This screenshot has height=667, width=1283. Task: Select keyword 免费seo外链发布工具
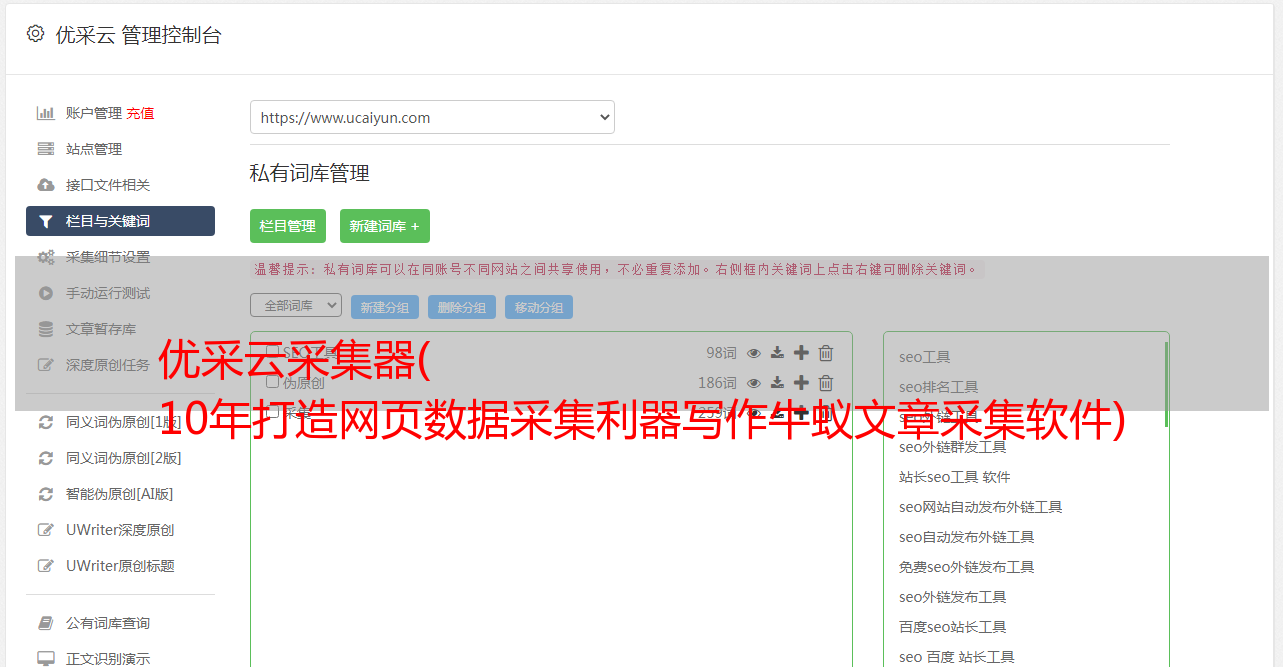tap(967, 567)
